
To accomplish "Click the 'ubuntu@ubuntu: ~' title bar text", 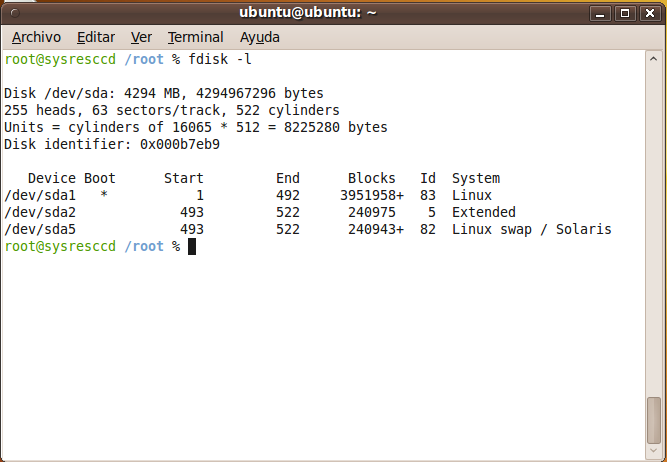I will 308,13.
